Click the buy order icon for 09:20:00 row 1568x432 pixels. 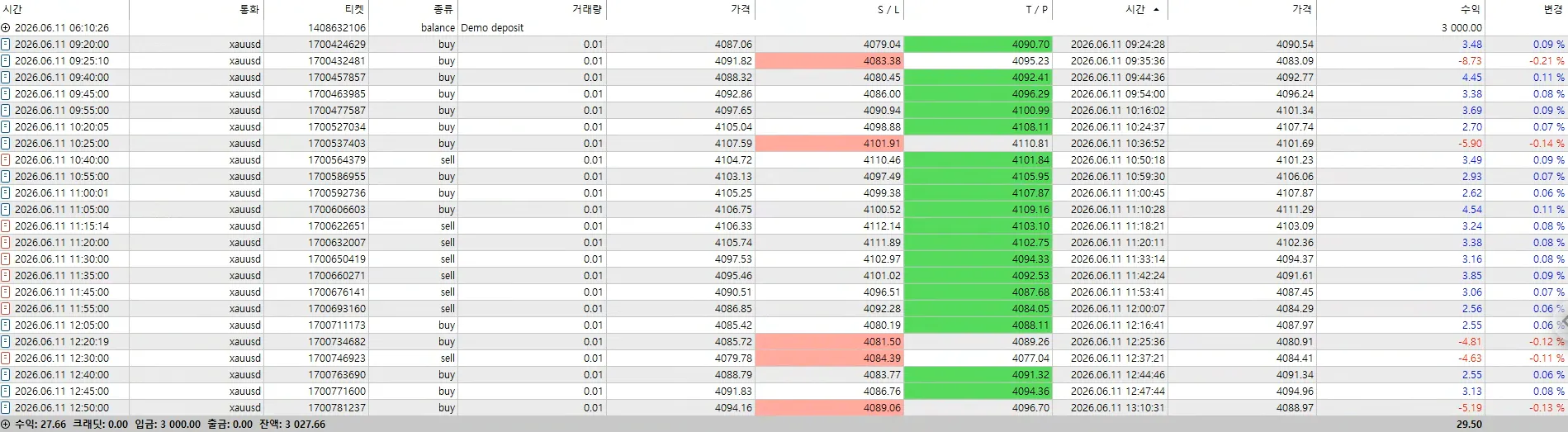(6, 44)
